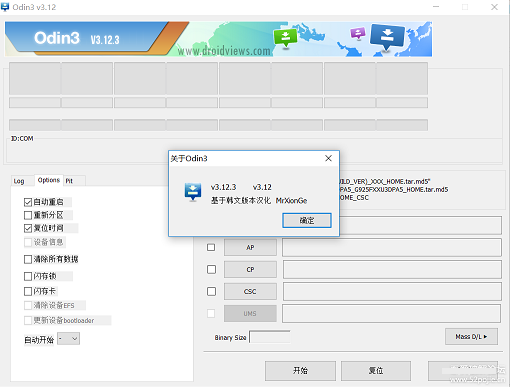Open the 自动开始 dropdown
Viewport: 511px width, 387px height.
(68, 339)
